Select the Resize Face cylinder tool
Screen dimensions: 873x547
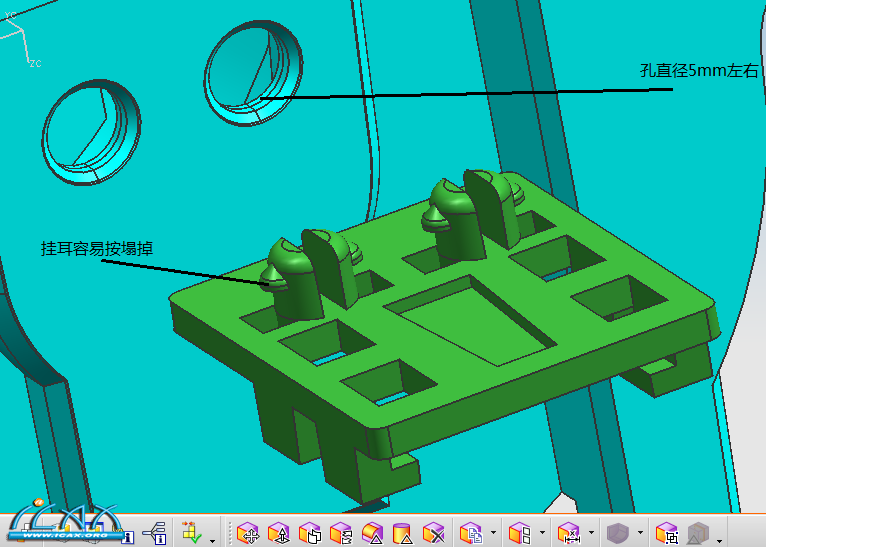pyautogui.click(x=402, y=534)
